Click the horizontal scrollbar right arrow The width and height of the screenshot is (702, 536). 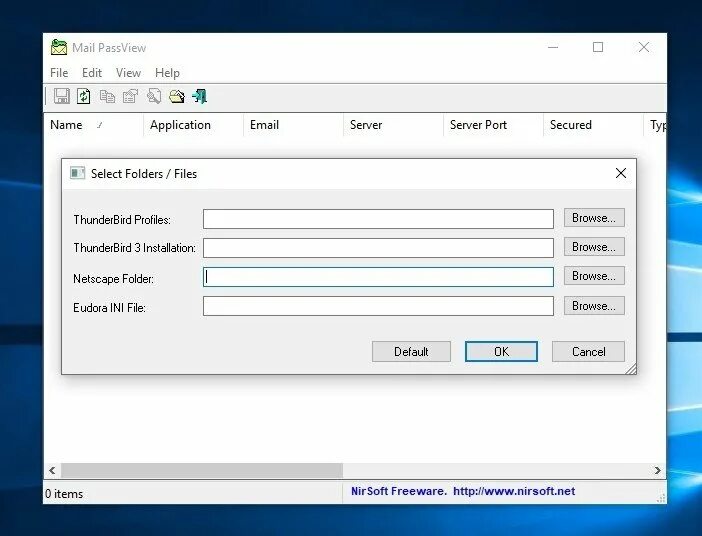pyautogui.click(x=657, y=470)
